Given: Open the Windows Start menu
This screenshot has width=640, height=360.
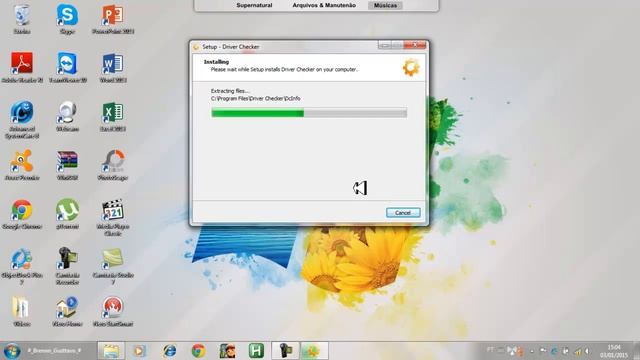Looking at the screenshot, I should click(12, 351).
